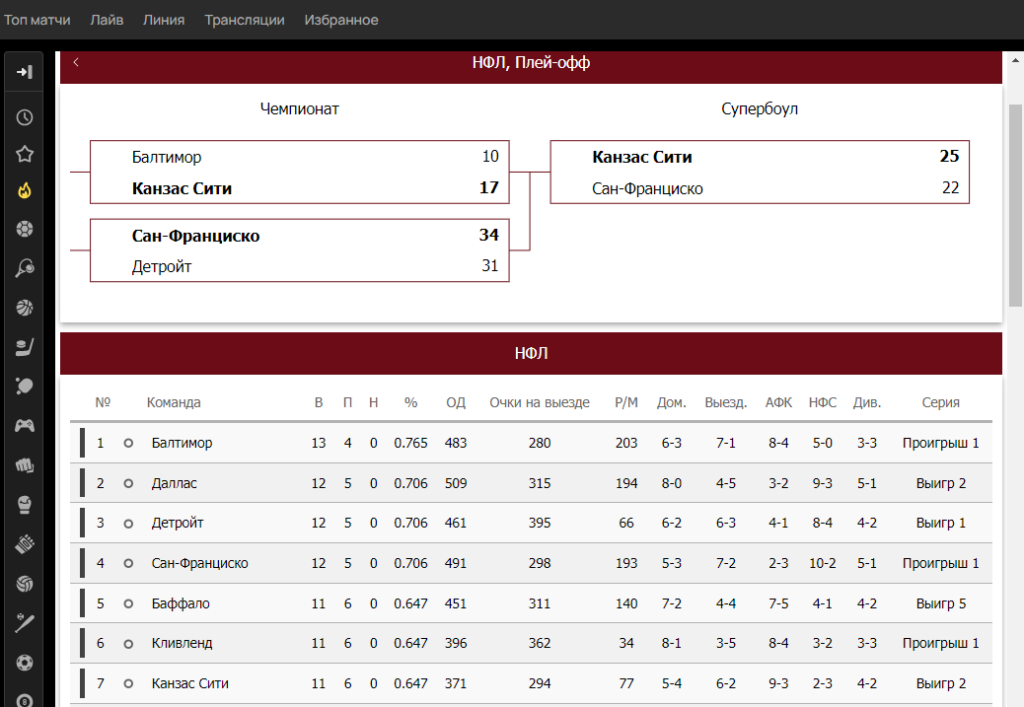The height and width of the screenshot is (707, 1024).
Task: Click the circle marker beside Даллас row
Action: (x=128, y=483)
